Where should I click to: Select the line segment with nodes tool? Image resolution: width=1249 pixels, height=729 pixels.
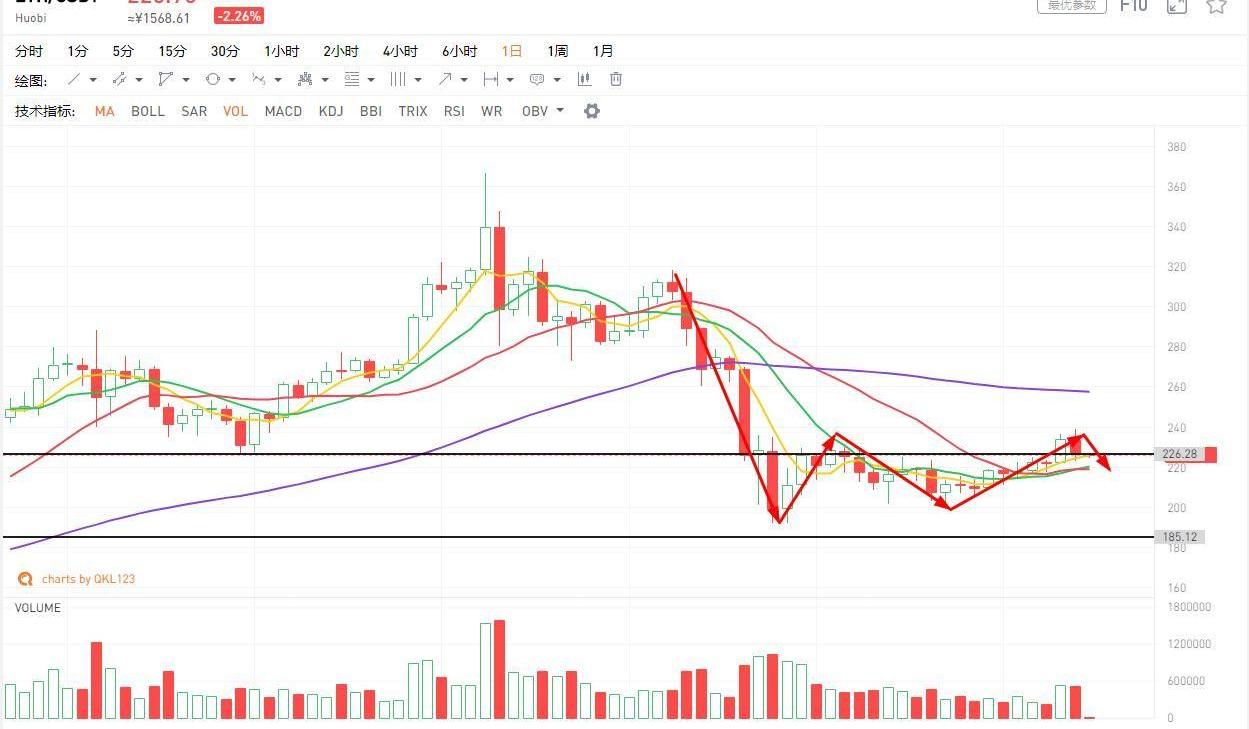pos(119,79)
